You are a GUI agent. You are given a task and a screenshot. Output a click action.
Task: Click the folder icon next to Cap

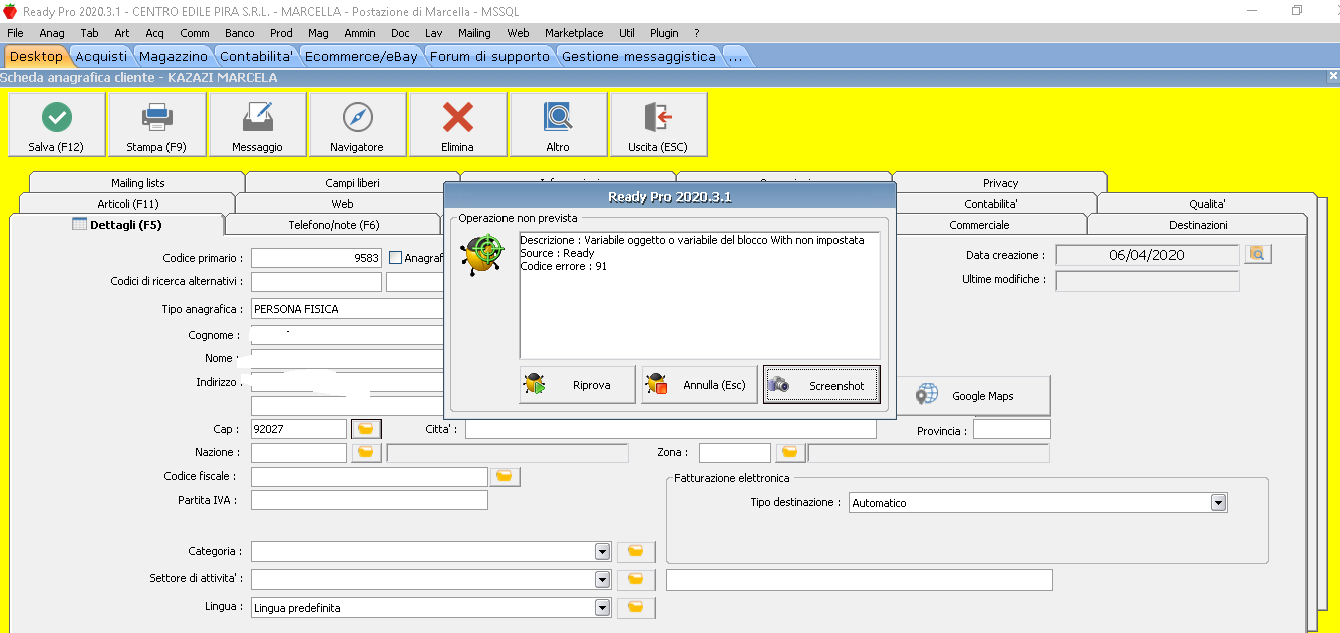(366, 429)
